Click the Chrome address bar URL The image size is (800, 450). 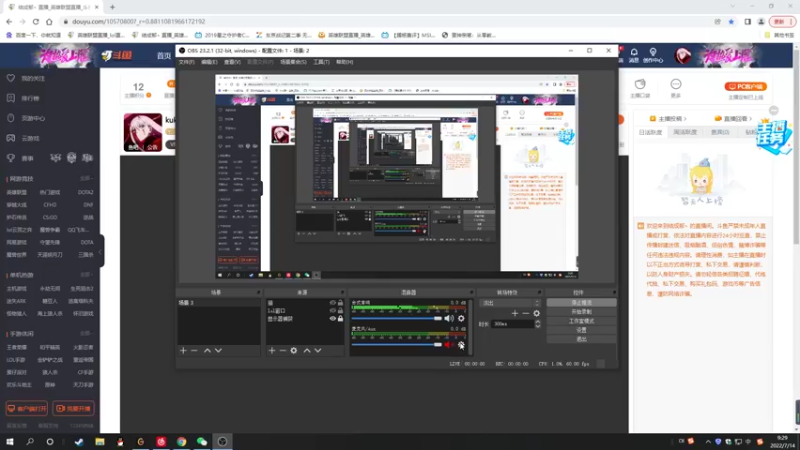tap(139, 21)
